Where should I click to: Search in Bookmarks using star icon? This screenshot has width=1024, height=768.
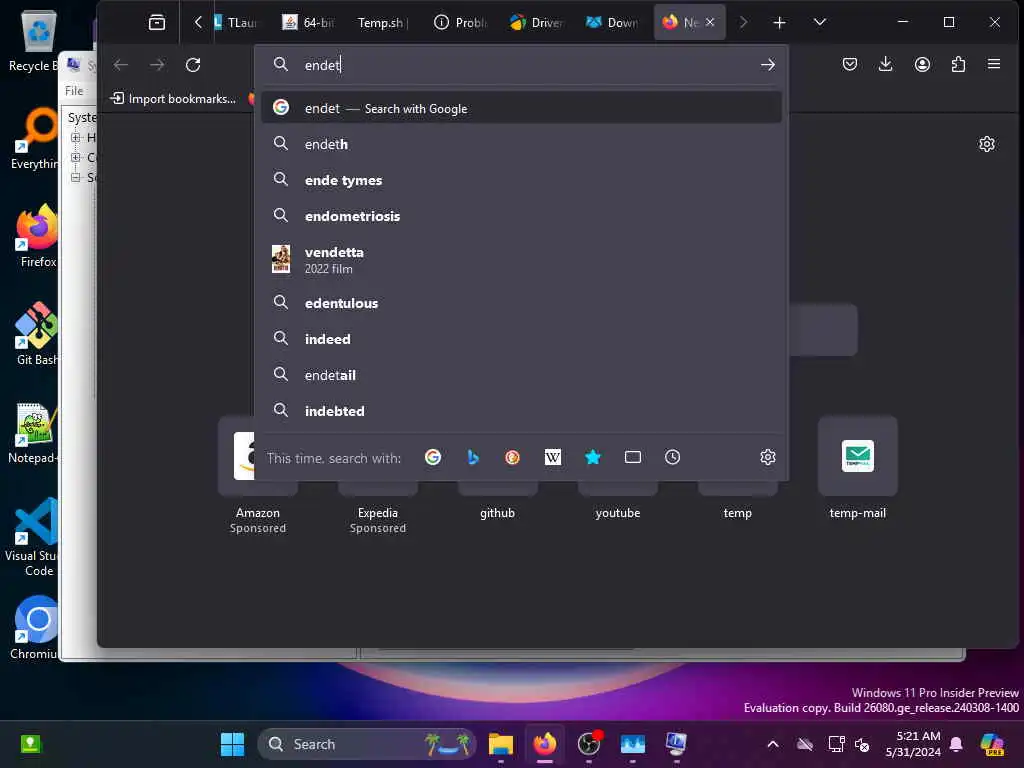[593, 457]
